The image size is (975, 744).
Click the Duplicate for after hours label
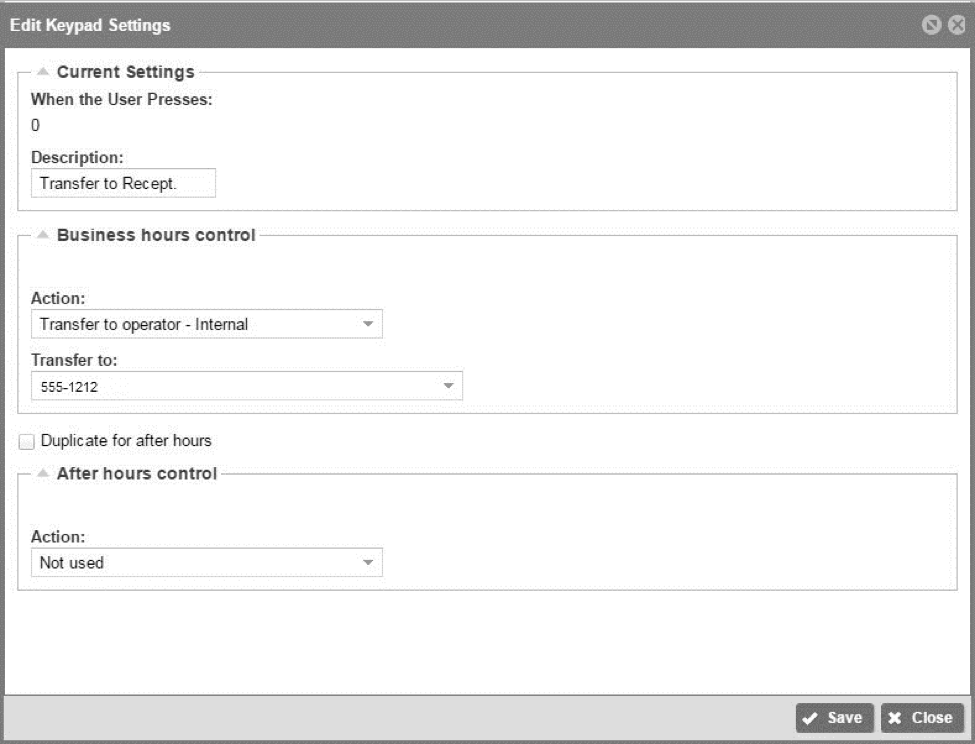click(x=126, y=441)
